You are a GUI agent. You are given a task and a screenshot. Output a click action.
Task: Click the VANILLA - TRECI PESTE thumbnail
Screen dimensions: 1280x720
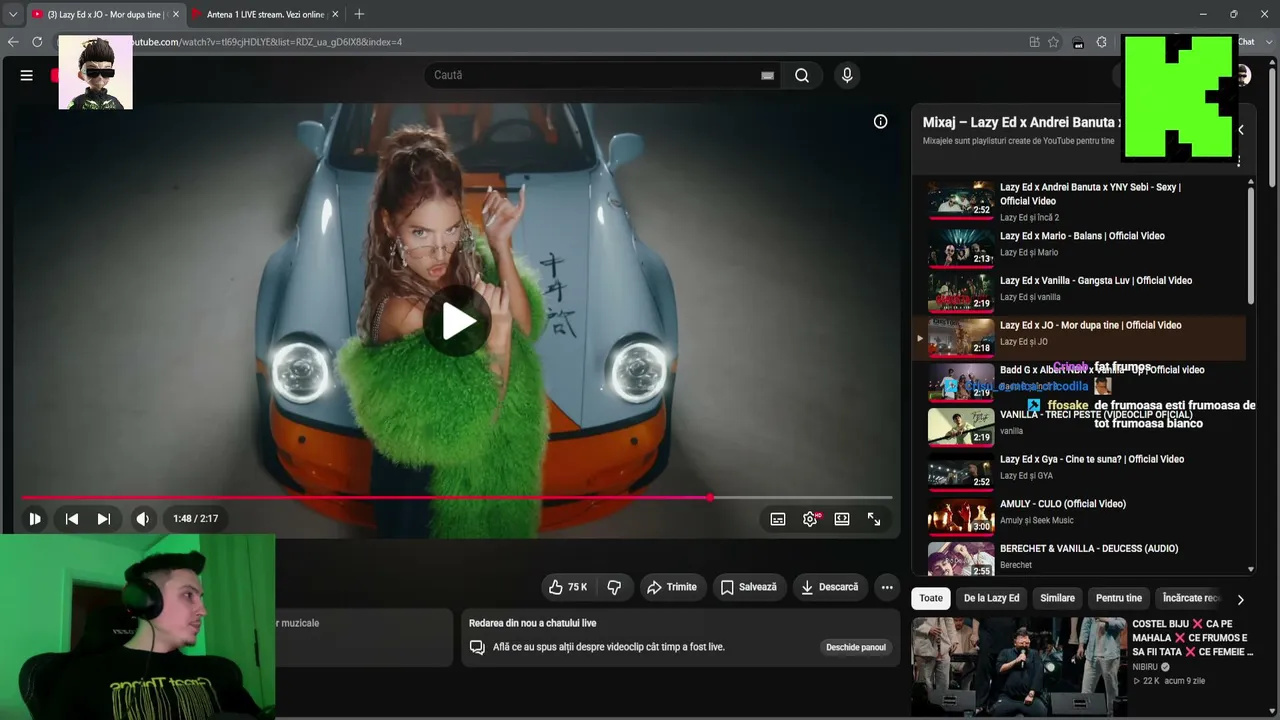[x=961, y=425]
